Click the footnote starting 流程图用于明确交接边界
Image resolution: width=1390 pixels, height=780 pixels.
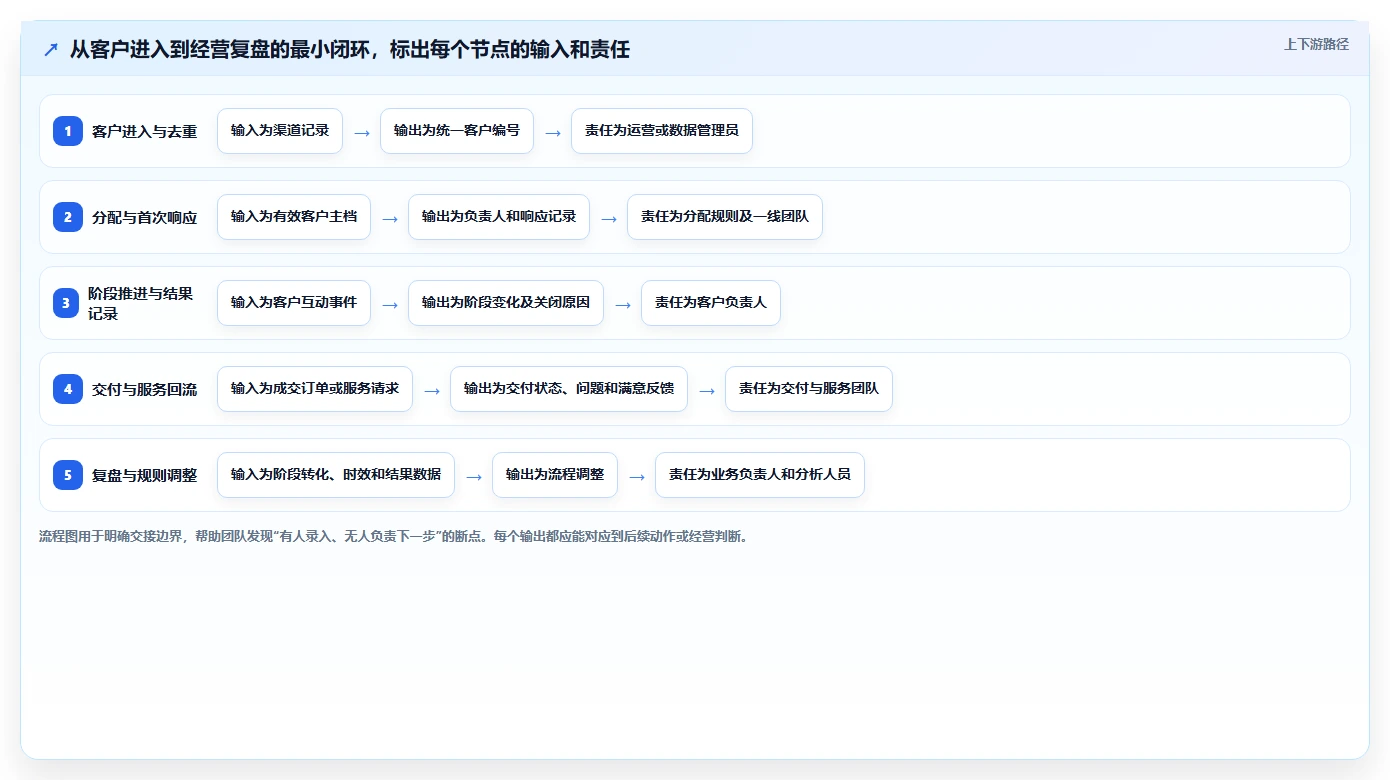coord(394,537)
